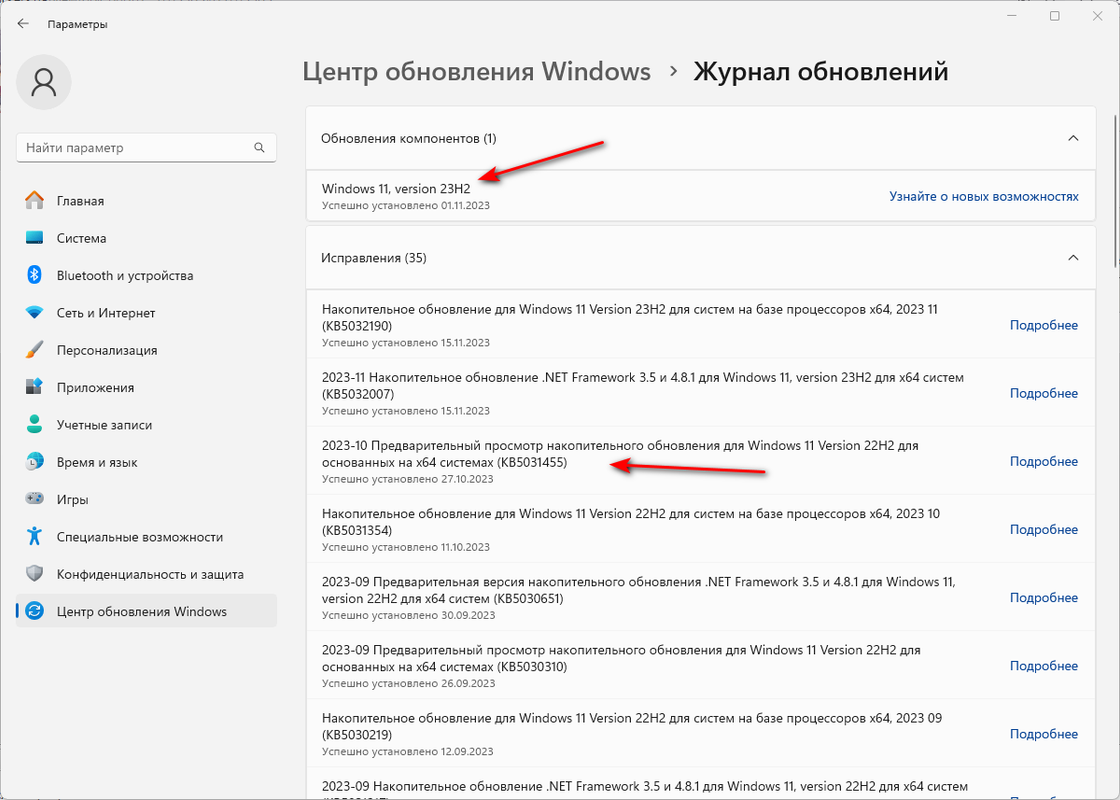Open Конфиденциальность и защита label
1120x800 pixels.
click(x=150, y=574)
